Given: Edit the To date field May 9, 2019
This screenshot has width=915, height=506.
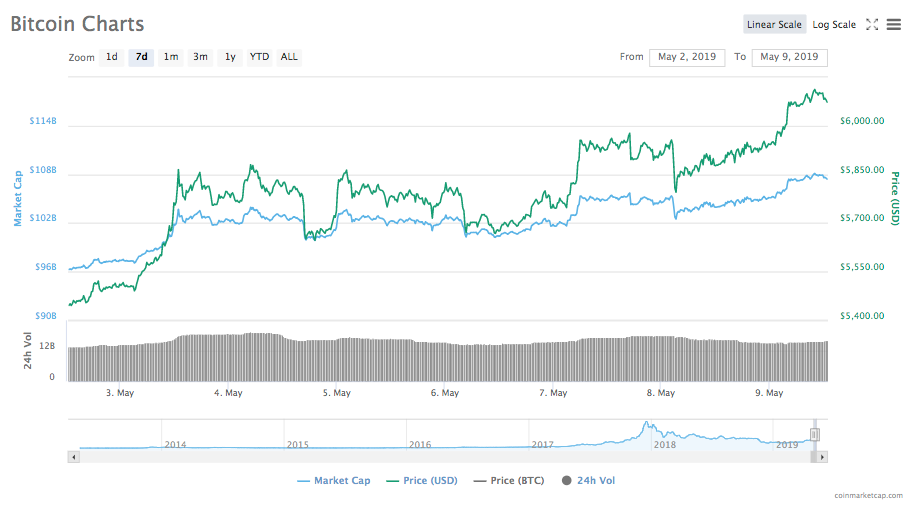Looking at the screenshot, I should click(x=790, y=57).
